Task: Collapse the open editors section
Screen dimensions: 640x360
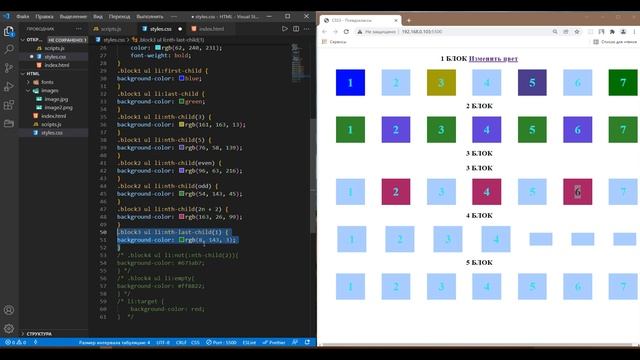Action: point(22,40)
